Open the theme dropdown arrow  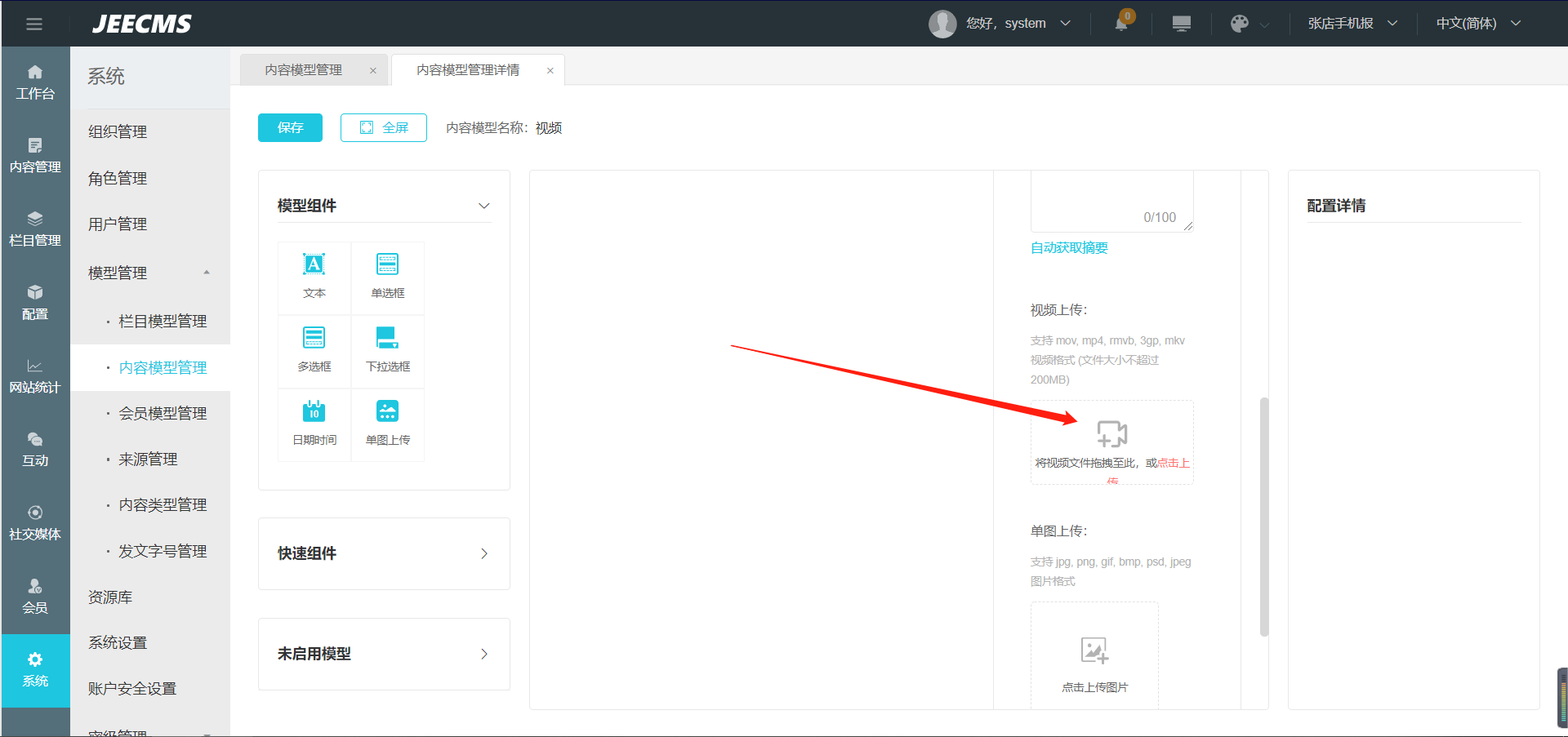pos(1264,24)
